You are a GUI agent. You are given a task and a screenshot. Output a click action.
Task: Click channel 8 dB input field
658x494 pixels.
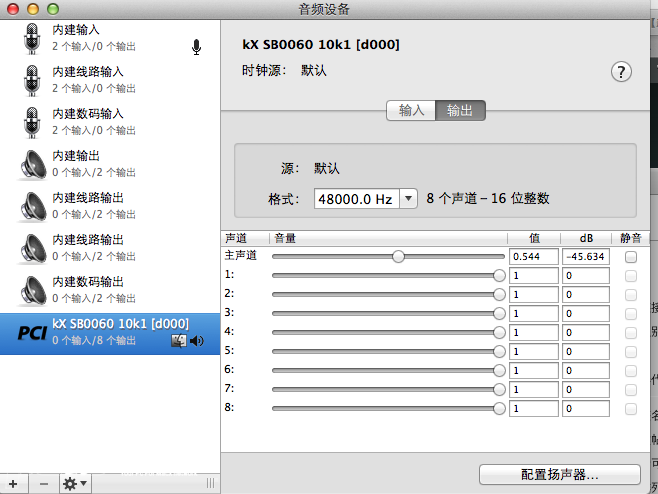tap(585, 408)
